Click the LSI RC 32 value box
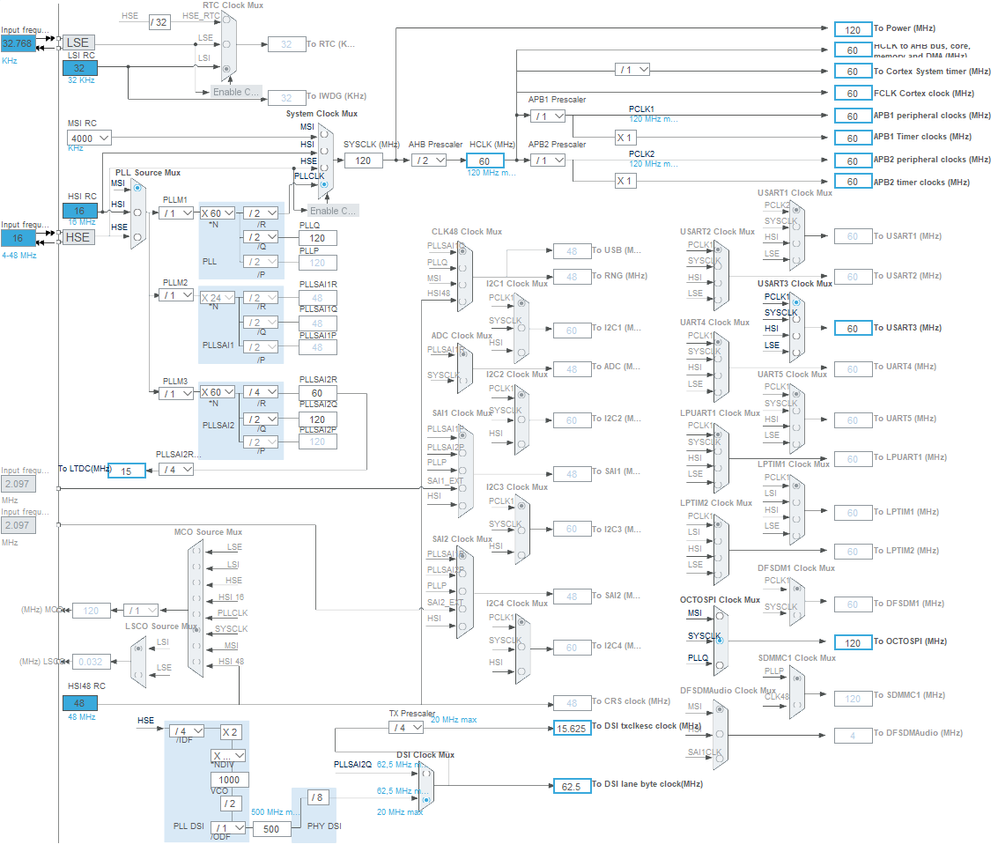The width and height of the screenshot is (998, 846). 80,68
